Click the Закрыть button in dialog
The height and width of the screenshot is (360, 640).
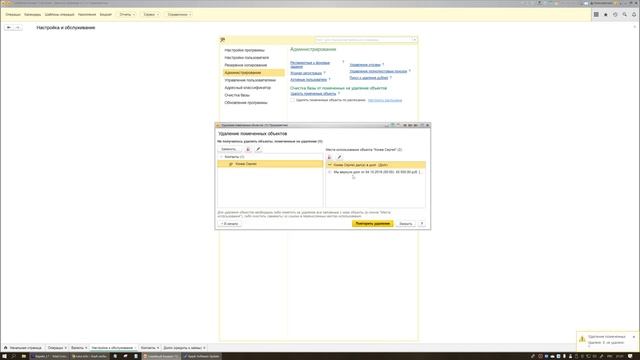coord(405,224)
